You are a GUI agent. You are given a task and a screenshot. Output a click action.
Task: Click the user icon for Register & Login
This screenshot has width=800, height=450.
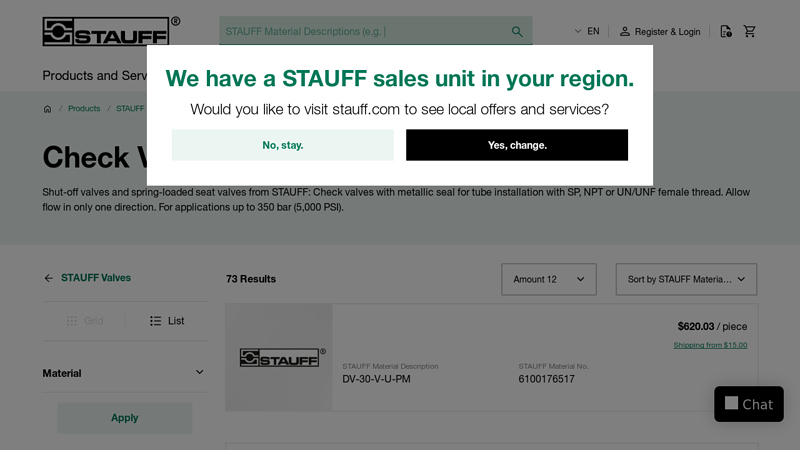[x=625, y=31]
